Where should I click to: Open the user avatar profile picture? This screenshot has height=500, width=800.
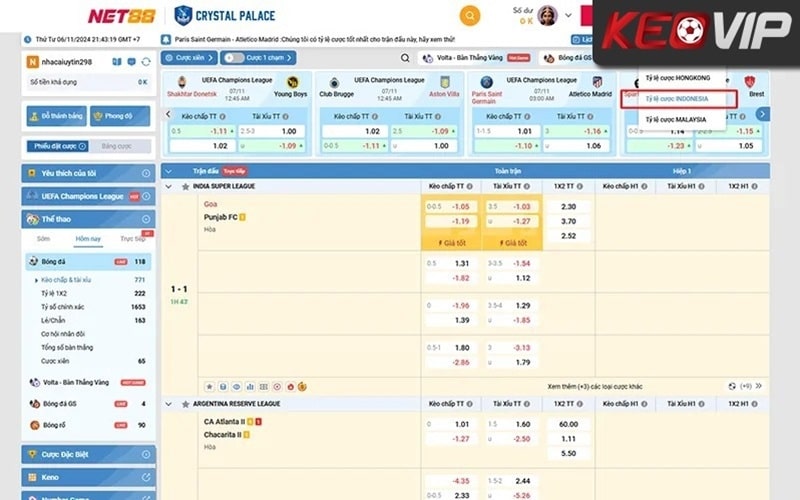(547, 16)
